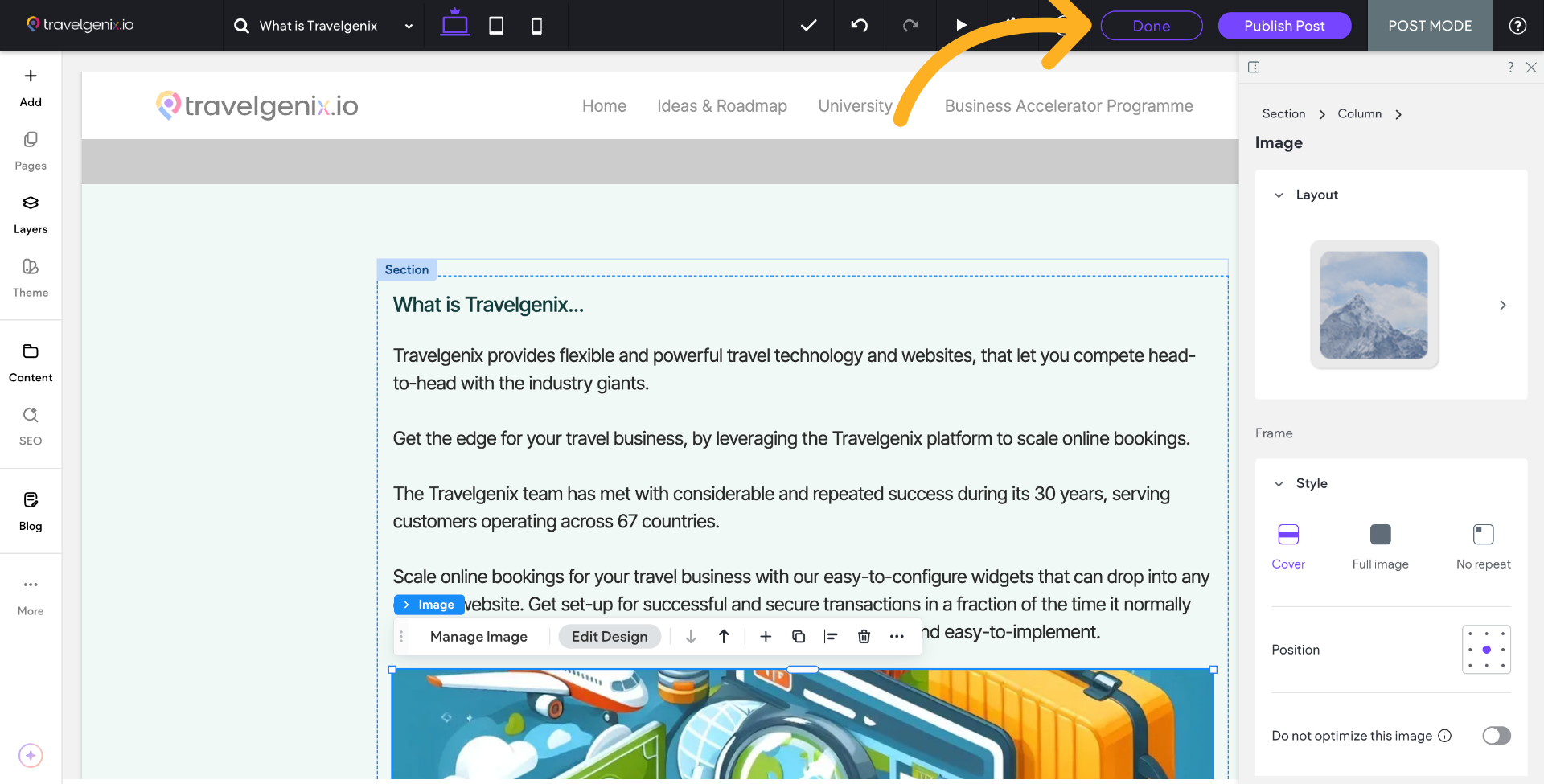Open the Blog panel
Viewport: 1544px width, 784px height.
[30, 508]
